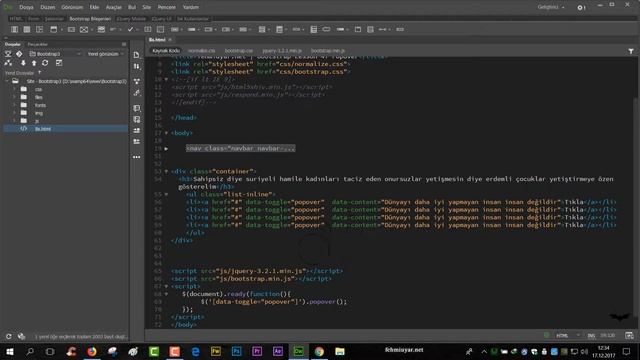This screenshot has height=360, width=640.
Task: Open the normalize.css related file
Action: 202,51
